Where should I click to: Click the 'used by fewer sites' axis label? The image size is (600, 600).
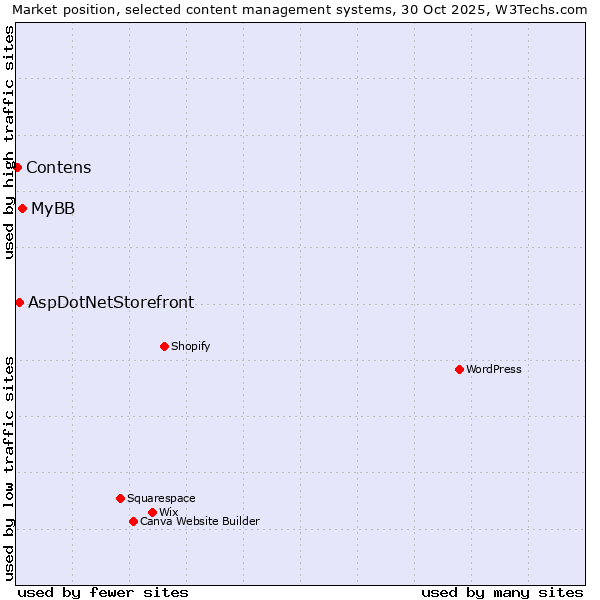coord(103,592)
